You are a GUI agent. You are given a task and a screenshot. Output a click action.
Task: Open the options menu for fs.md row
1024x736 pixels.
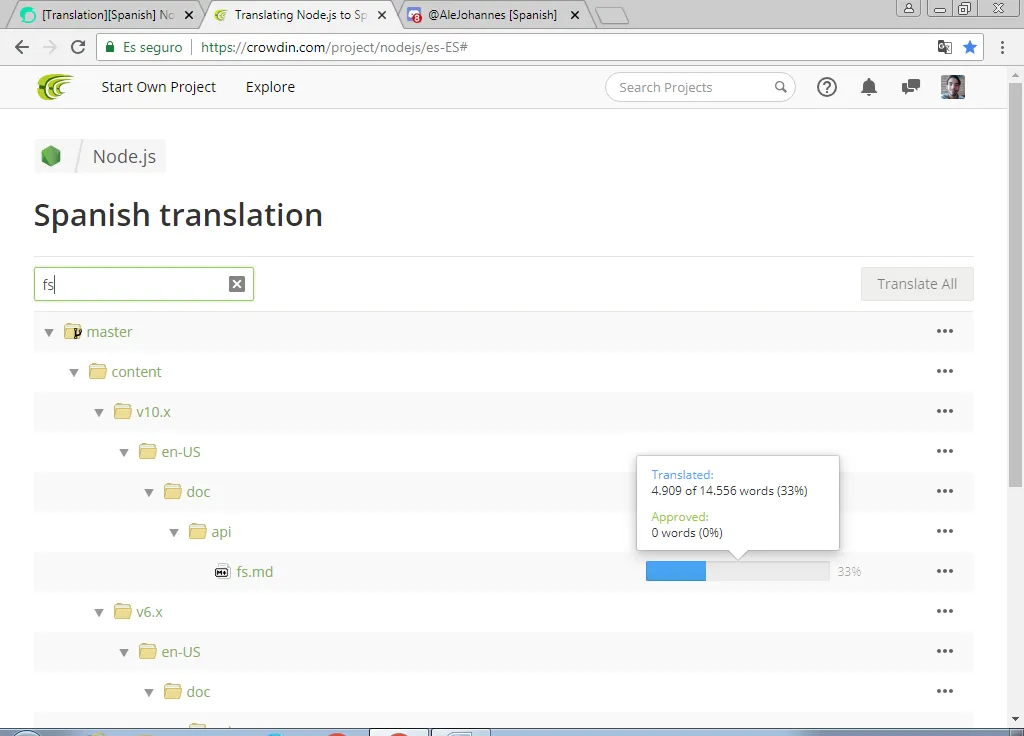pyautogui.click(x=945, y=571)
